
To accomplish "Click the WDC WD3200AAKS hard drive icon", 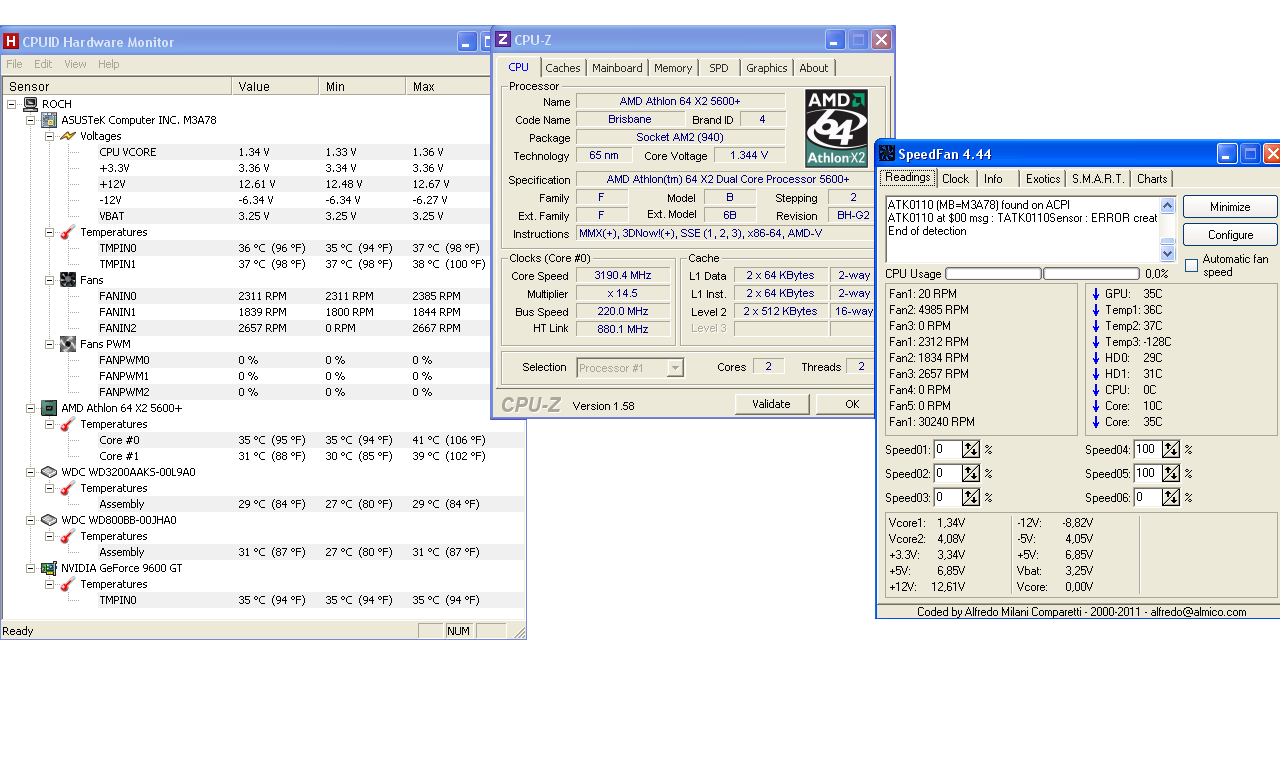I will pyautogui.click(x=49, y=472).
